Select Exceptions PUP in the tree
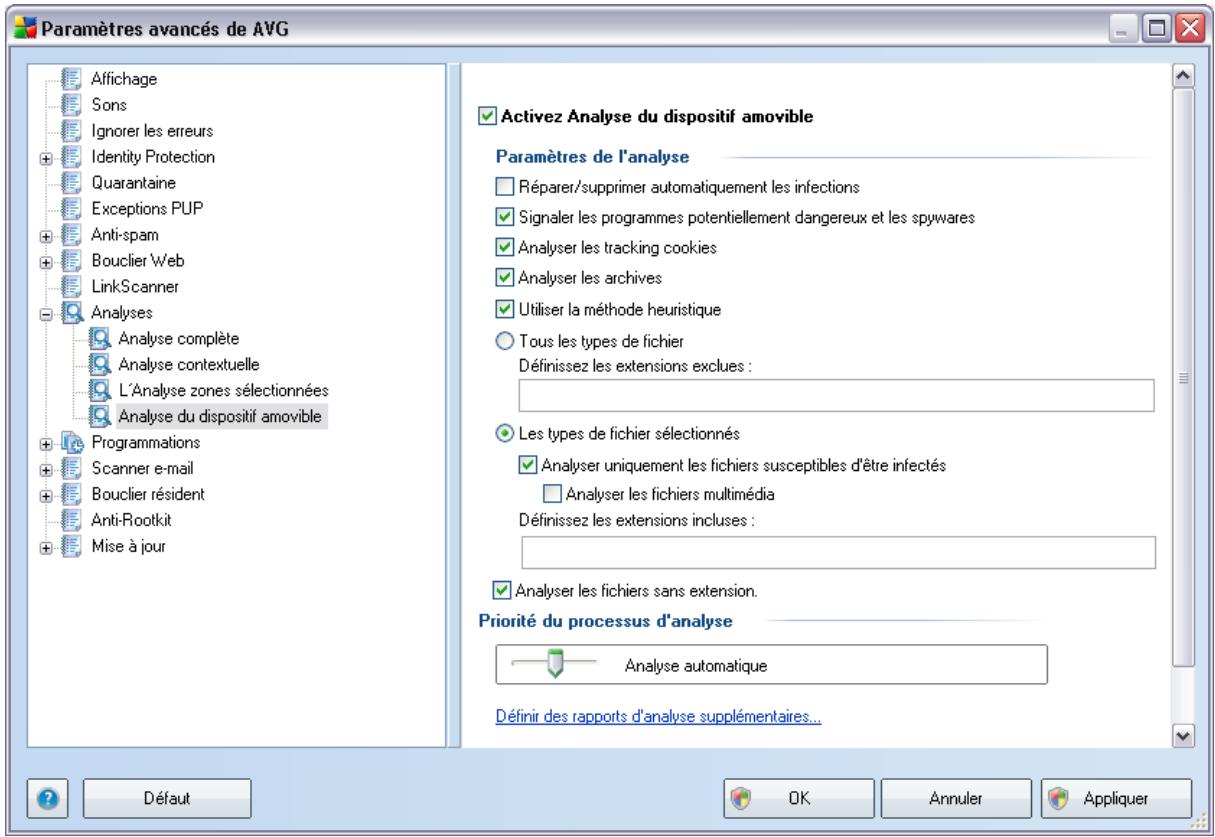Viewport: 1215px width, 837px height. point(147,208)
